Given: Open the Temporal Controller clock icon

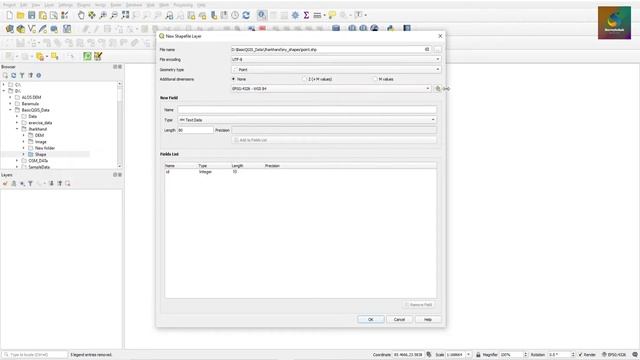Looking at the screenshot, I should [x=235, y=16].
